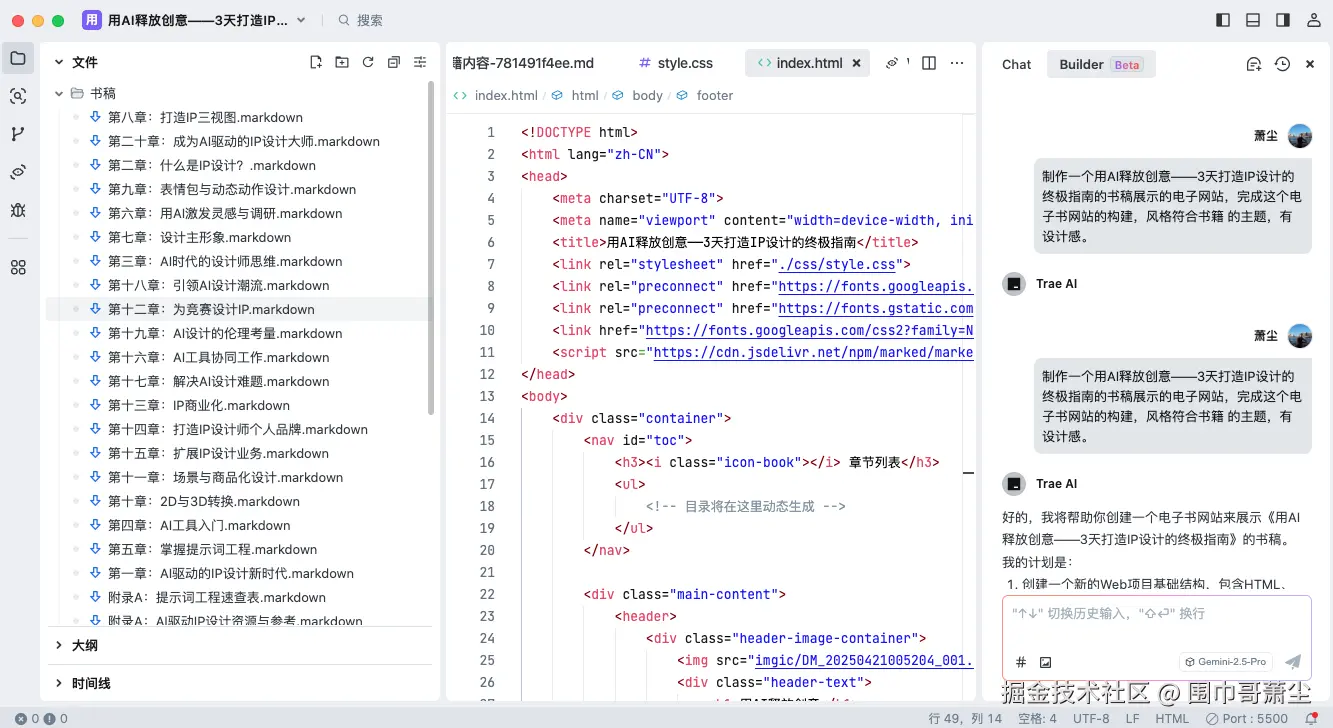Open chat history
The image size is (1333, 728).
click(1282, 64)
